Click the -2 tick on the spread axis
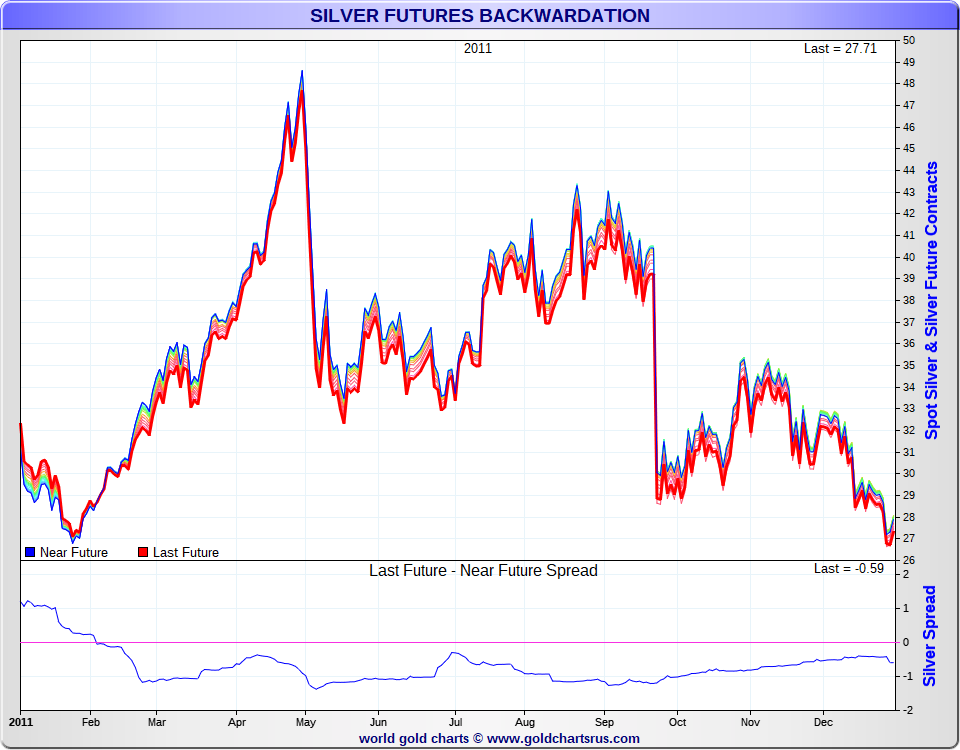 click(x=908, y=710)
